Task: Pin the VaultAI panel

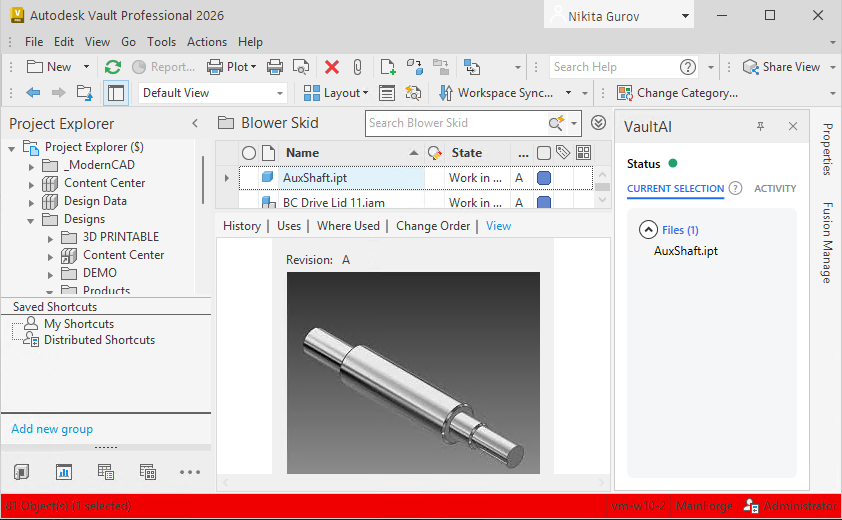Action: [x=760, y=126]
